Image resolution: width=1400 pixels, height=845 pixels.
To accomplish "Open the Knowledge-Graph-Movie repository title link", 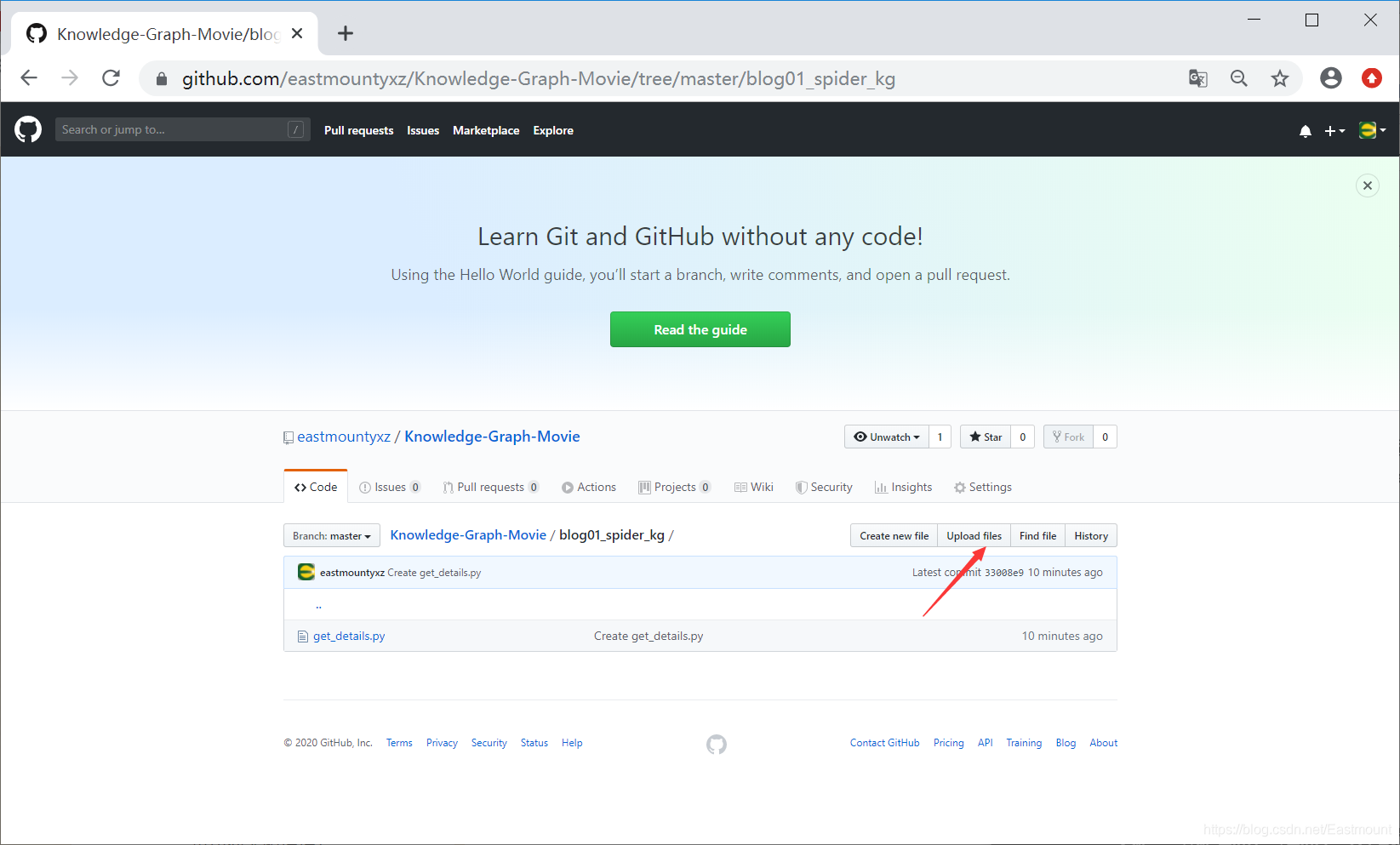I will coord(492,437).
